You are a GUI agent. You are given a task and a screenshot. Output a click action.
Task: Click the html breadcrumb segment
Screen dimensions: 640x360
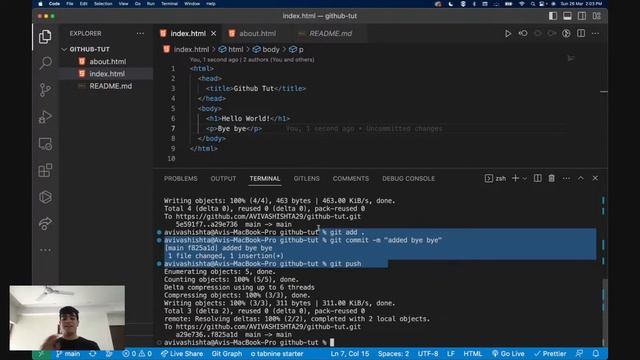[x=231, y=49]
